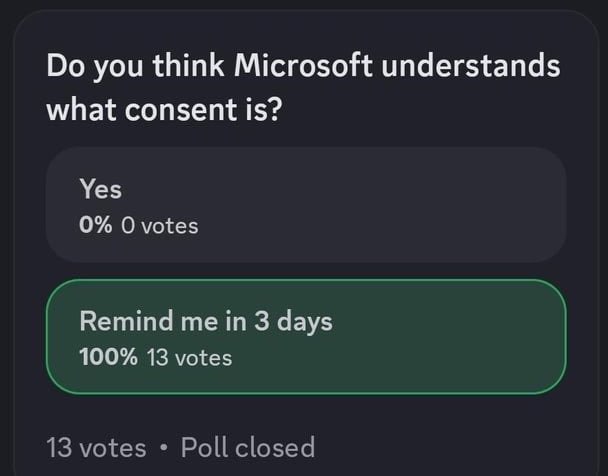Click the "100%" percentage label
608x476 pixels.
click(x=108, y=357)
